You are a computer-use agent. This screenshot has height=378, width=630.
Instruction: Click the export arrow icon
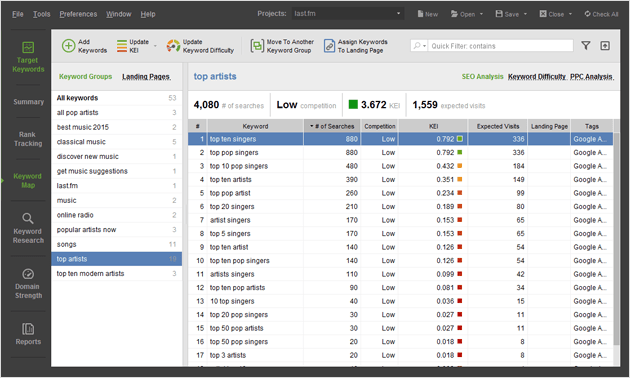(x=605, y=46)
